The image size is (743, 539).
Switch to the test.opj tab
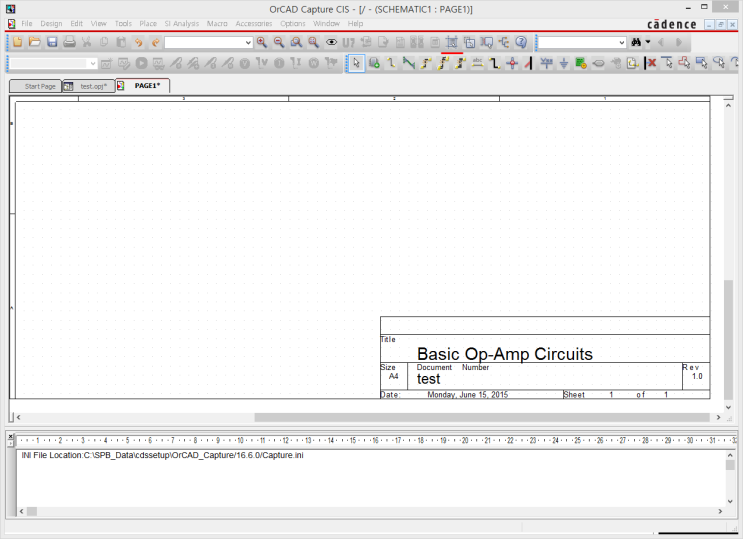[x=89, y=86]
